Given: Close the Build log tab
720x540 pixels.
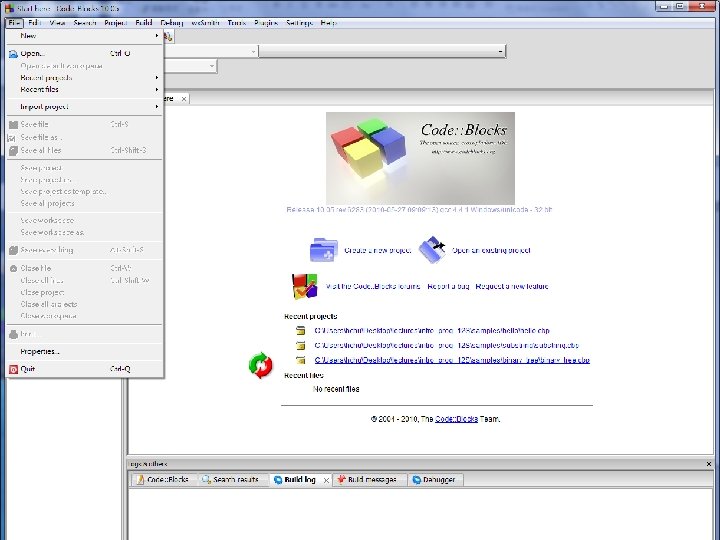Looking at the screenshot, I should [326, 480].
